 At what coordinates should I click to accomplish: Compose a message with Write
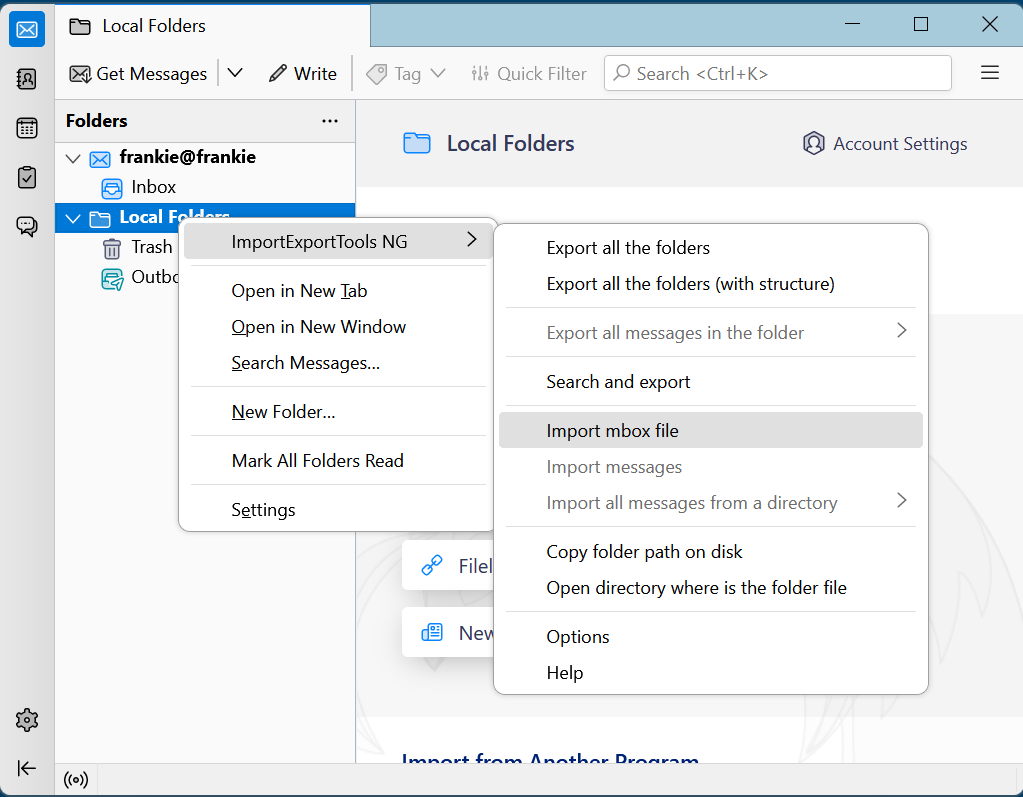pyautogui.click(x=303, y=74)
